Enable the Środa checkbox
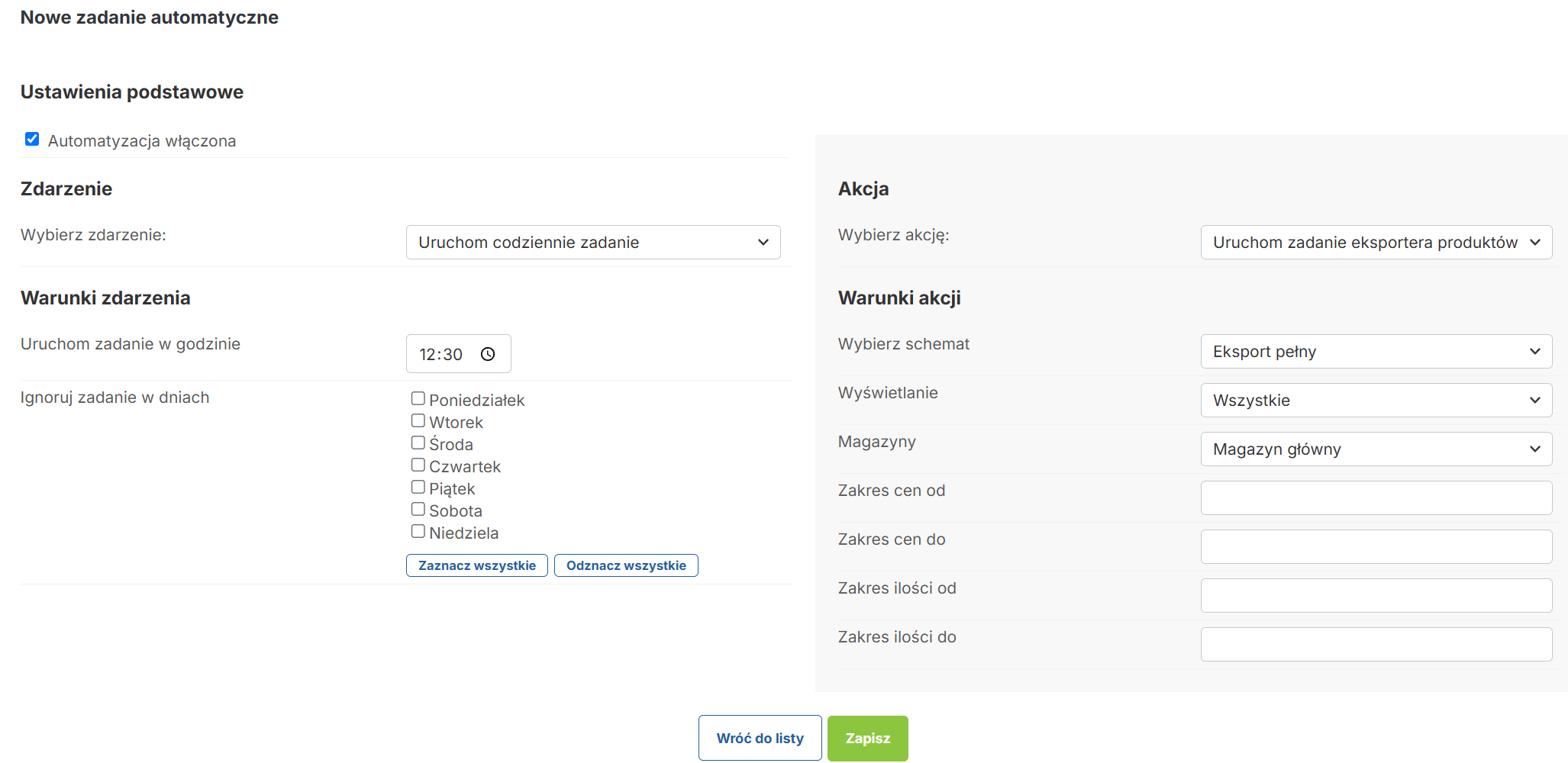1568x763 pixels. [x=418, y=443]
